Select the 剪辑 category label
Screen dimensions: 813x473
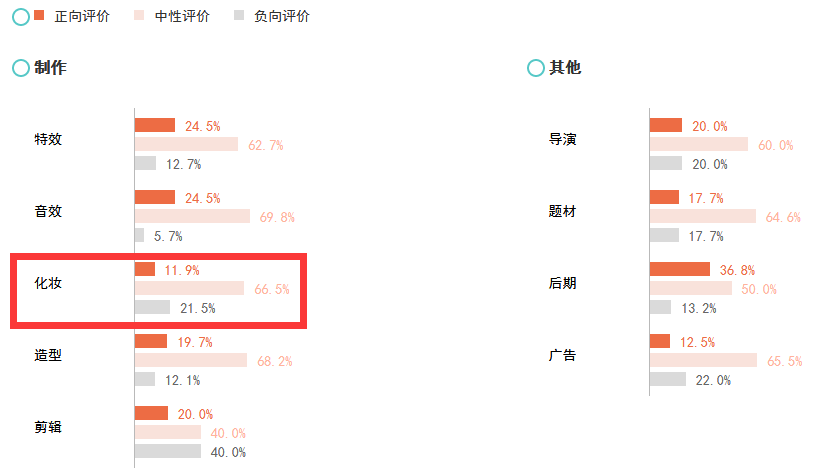click(x=48, y=427)
